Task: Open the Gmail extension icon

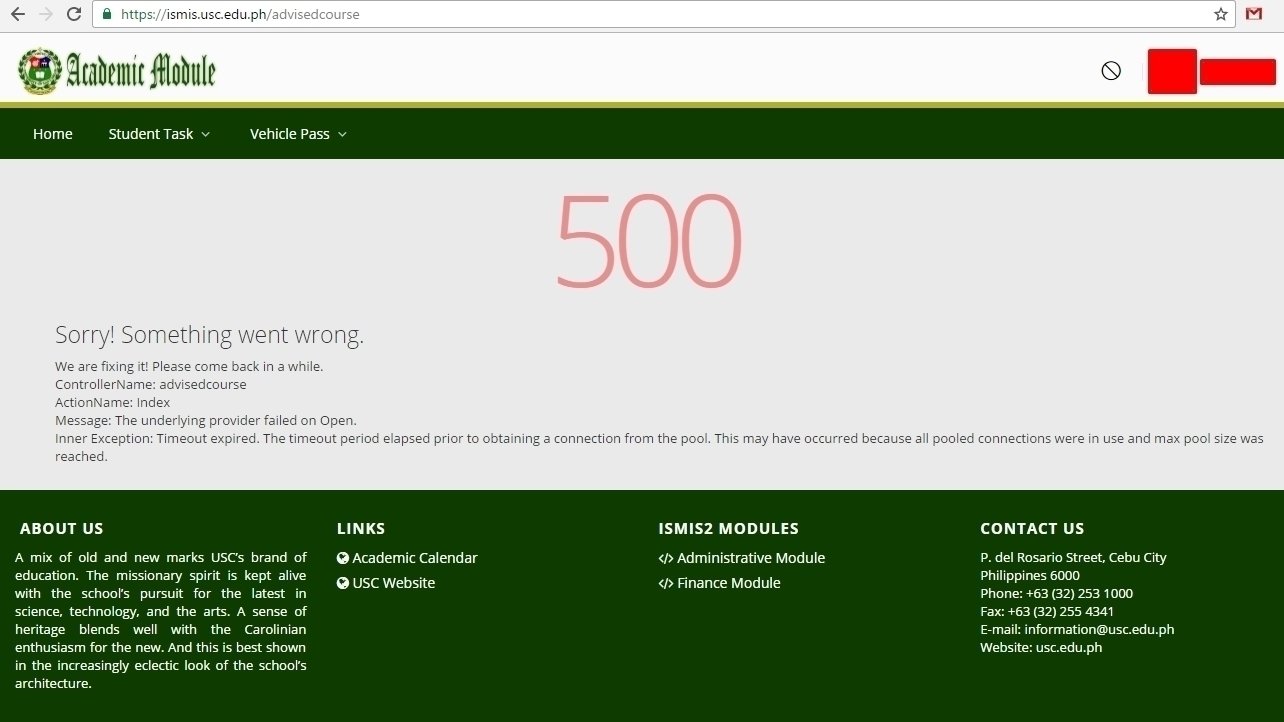Action: (1254, 14)
